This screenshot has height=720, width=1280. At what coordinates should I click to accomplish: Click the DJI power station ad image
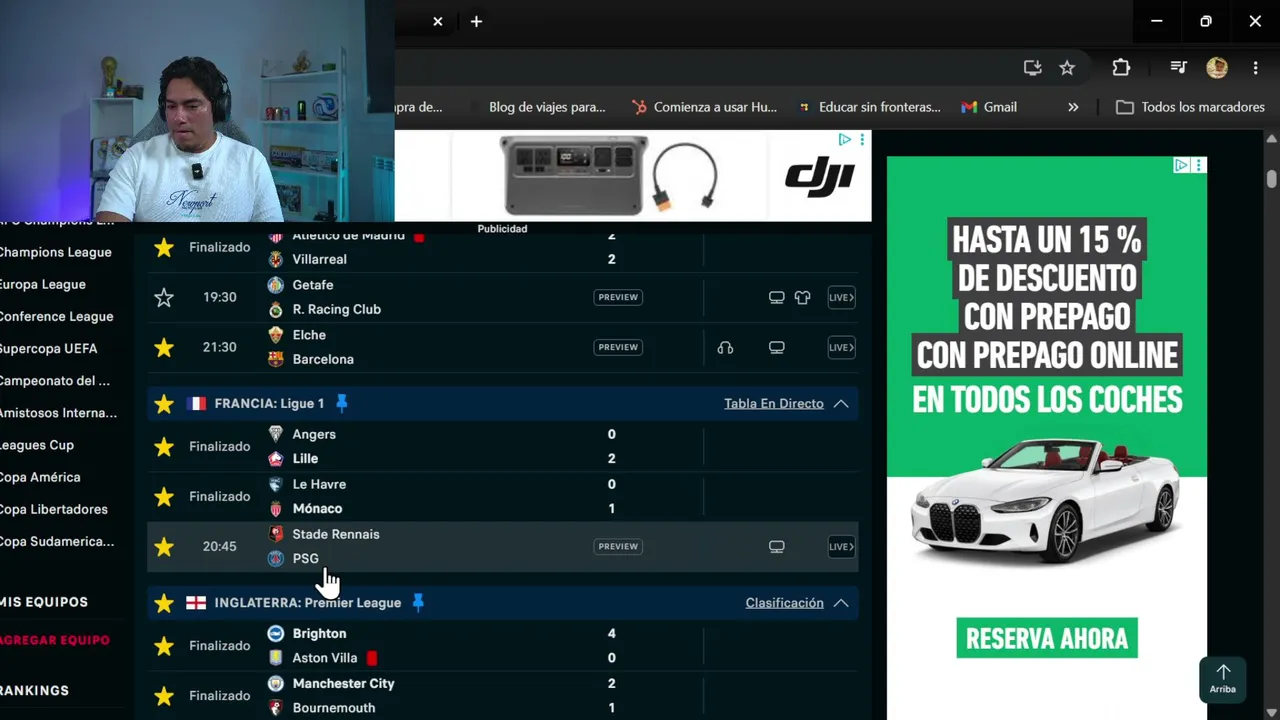tap(574, 175)
